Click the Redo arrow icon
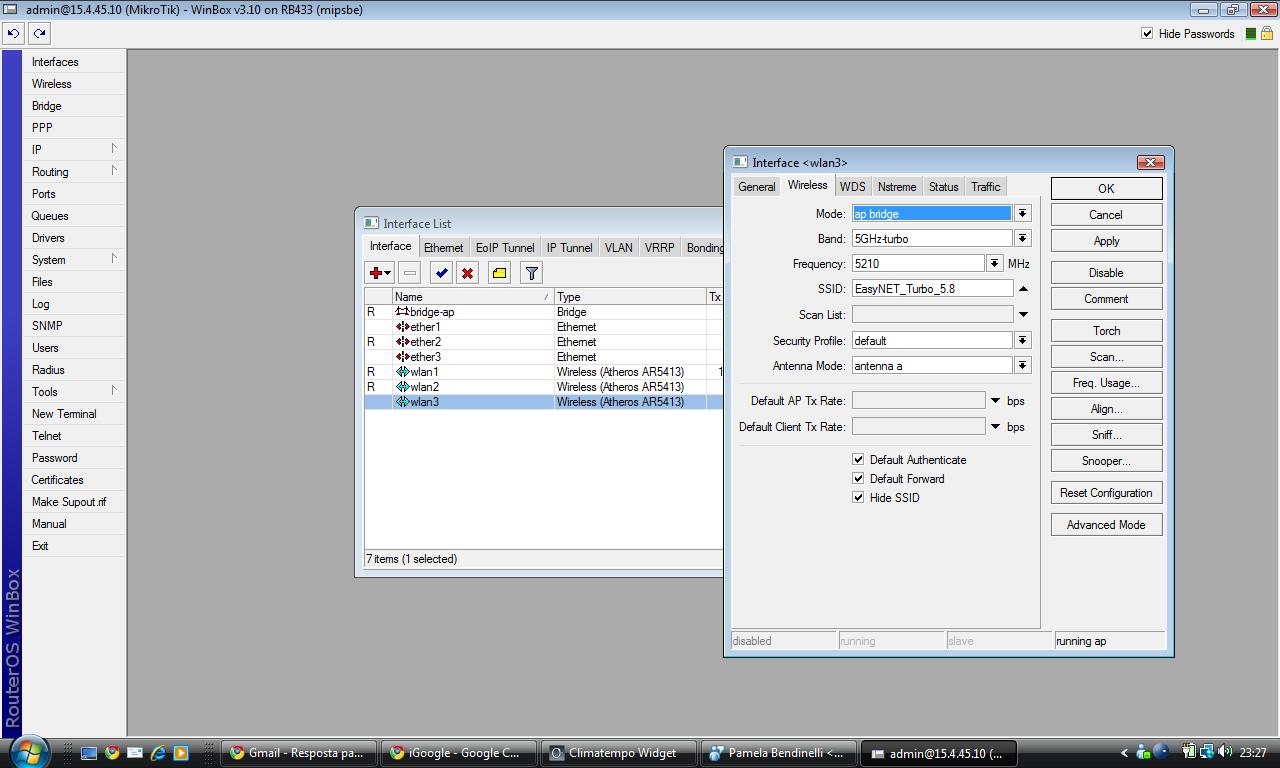 point(39,33)
